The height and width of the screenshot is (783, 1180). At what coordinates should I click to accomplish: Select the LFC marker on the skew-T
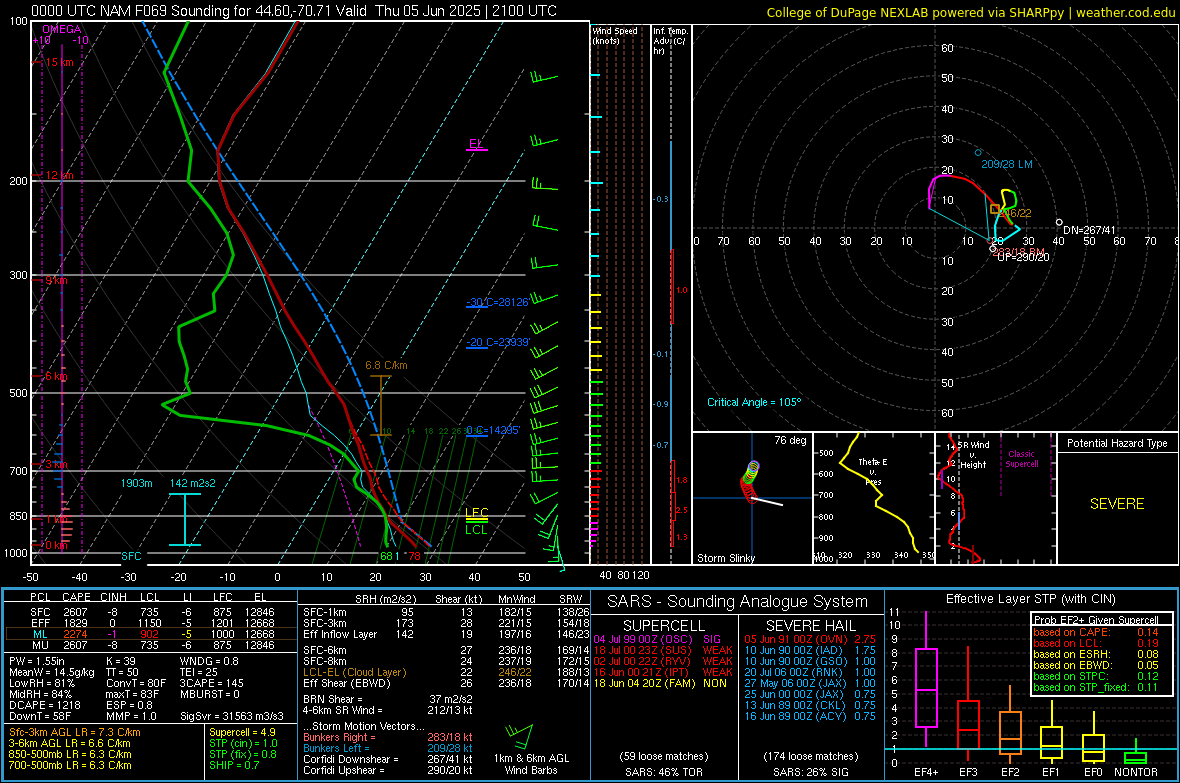[x=476, y=513]
